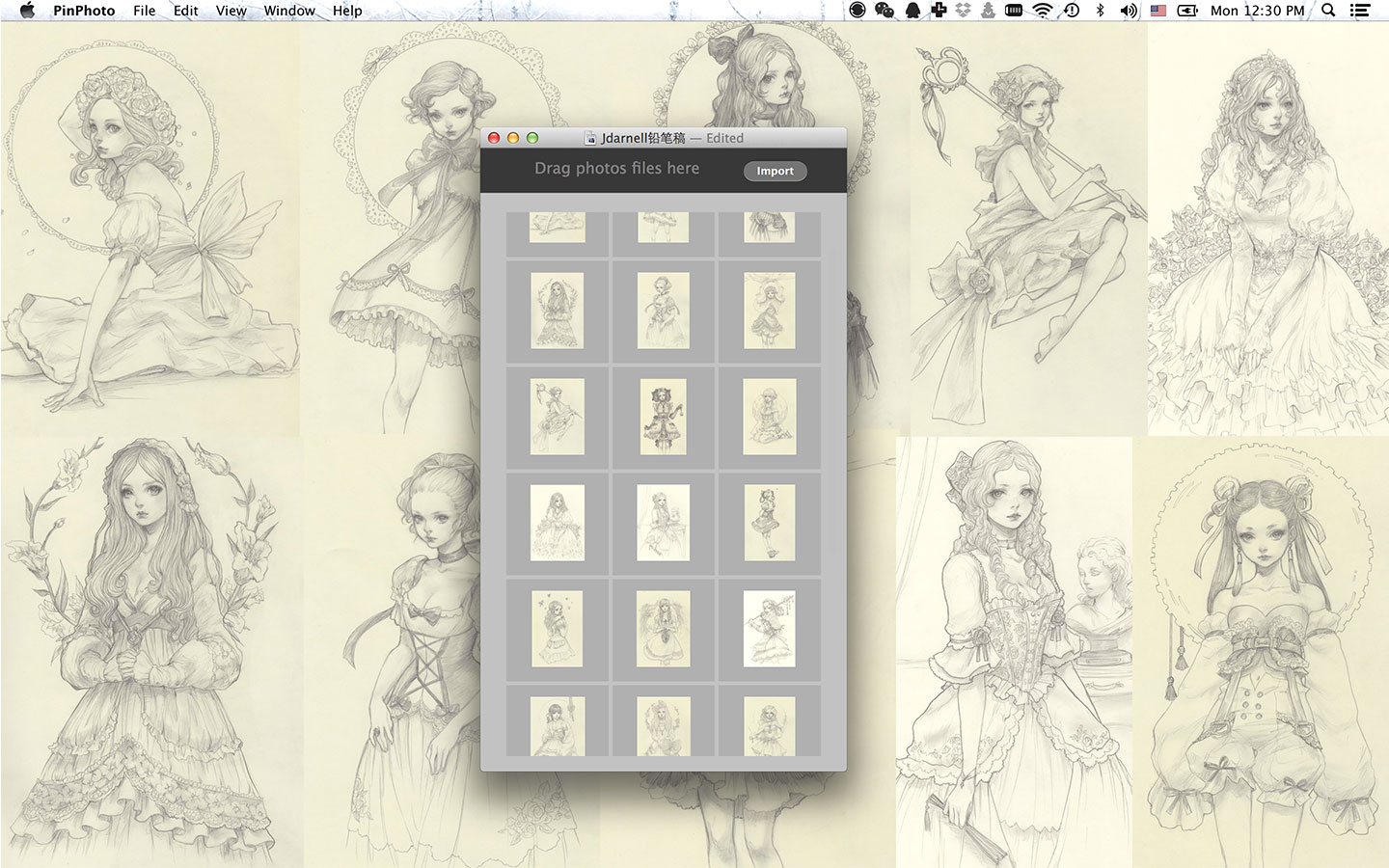This screenshot has height=868, width=1389.
Task: Click the Edited label in title bar
Action: (724, 138)
